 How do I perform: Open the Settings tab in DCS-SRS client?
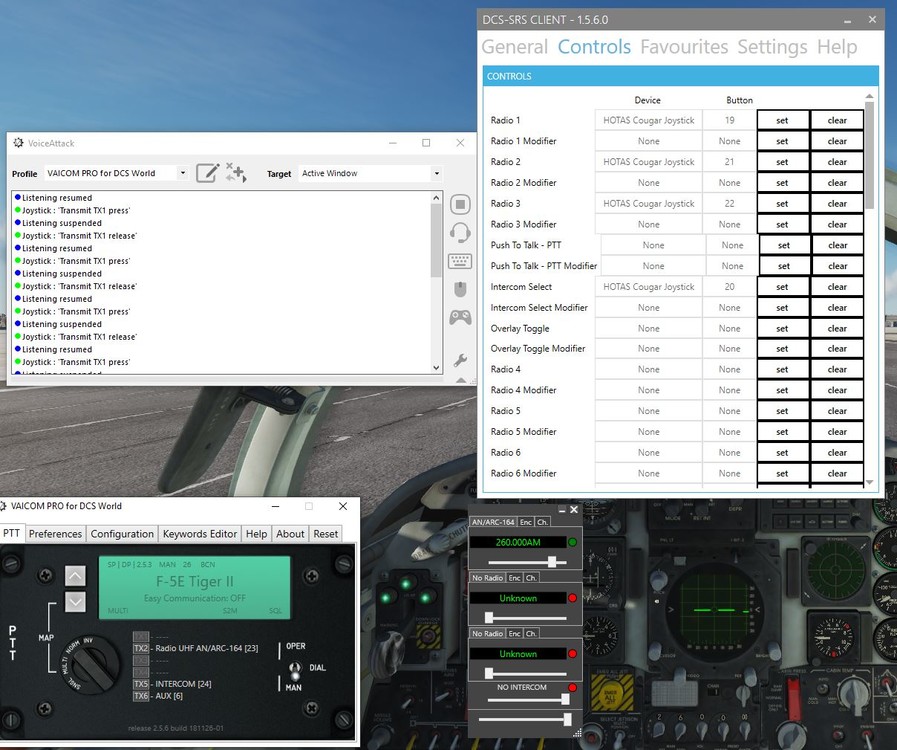(772, 46)
